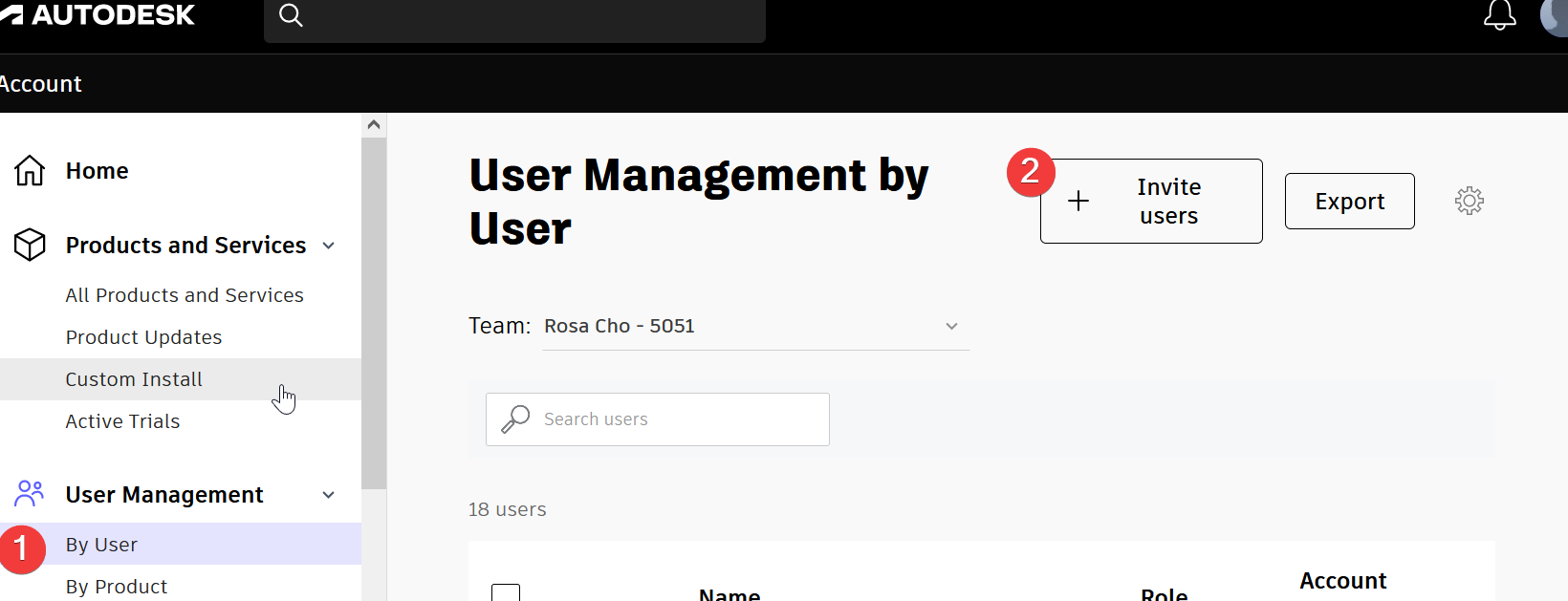Viewport: 1568px width, 601px height.
Task: Collapse the Products and Services section
Action: click(329, 246)
